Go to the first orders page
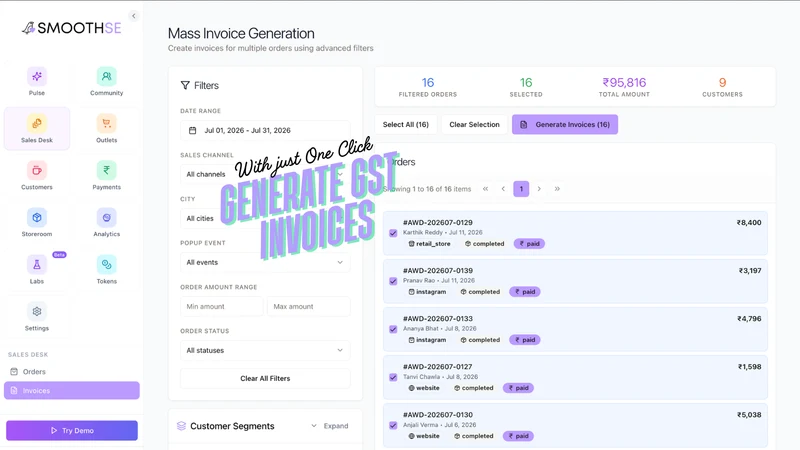Screen dimensions: 800x450 click(x=485, y=189)
